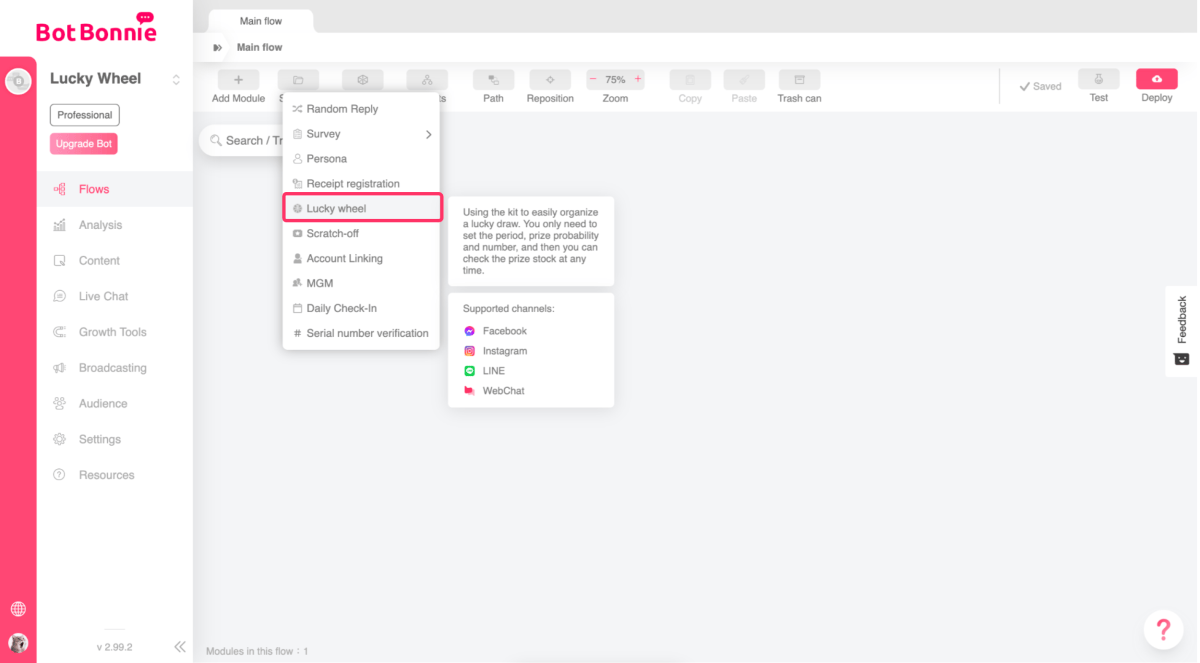The width and height of the screenshot is (1200, 663).
Task: Click the search field in the canvas
Action: click(242, 141)
